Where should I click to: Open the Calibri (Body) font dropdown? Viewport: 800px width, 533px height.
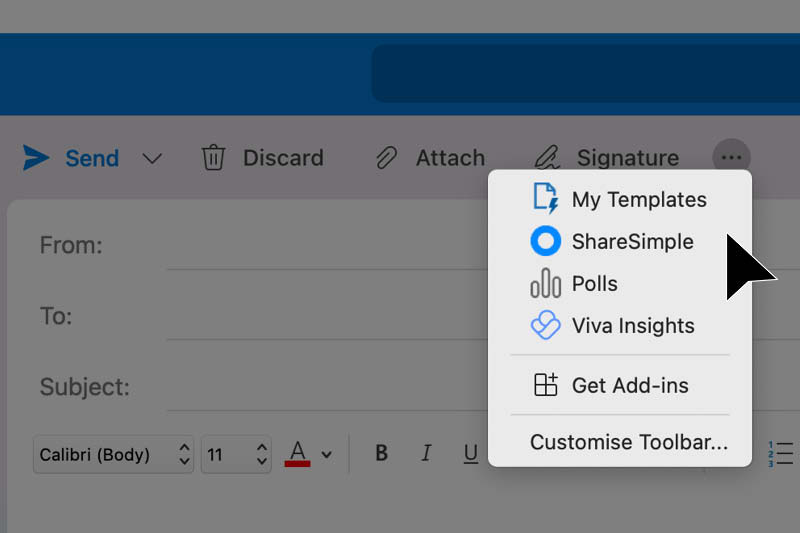tap(113, 454)
